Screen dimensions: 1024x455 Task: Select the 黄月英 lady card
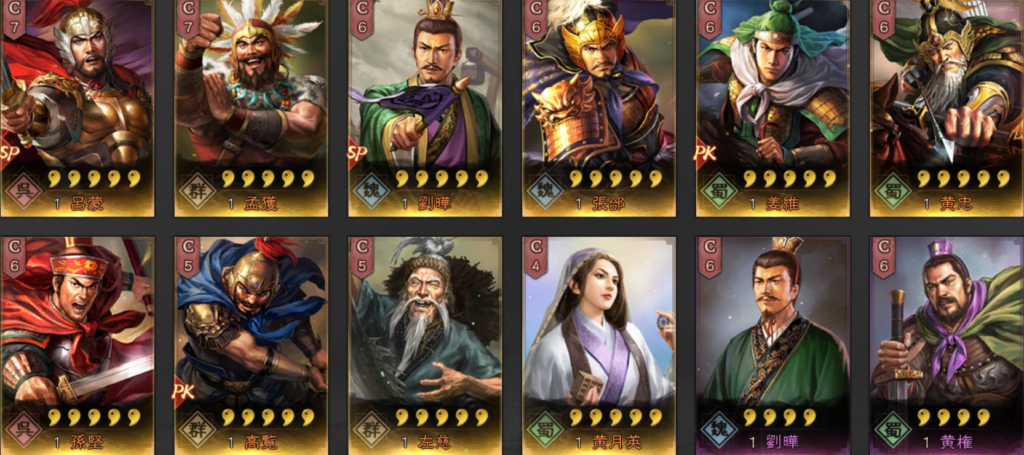(599, 346)
